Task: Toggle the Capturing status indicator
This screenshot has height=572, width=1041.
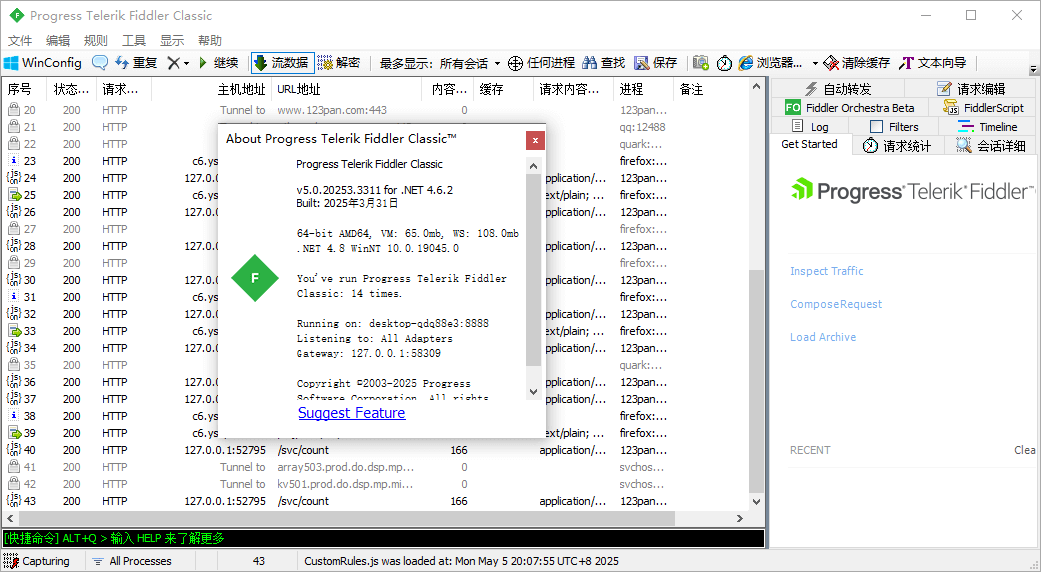Action: pyautogui.click(x=37, y=561)
